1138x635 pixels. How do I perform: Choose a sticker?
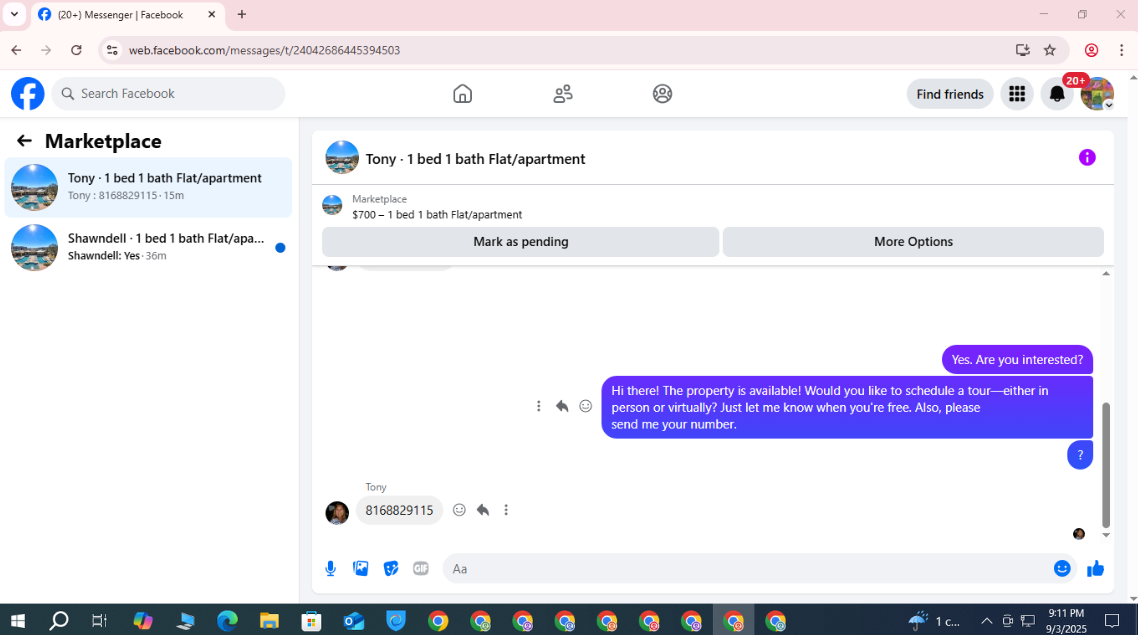tap(391, 568)
